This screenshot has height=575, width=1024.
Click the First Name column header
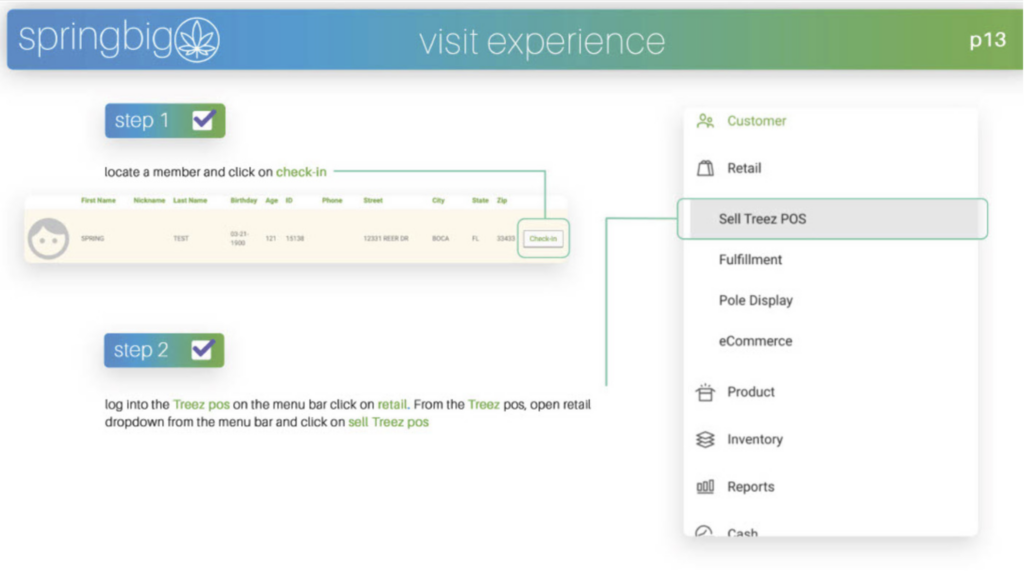98,201
